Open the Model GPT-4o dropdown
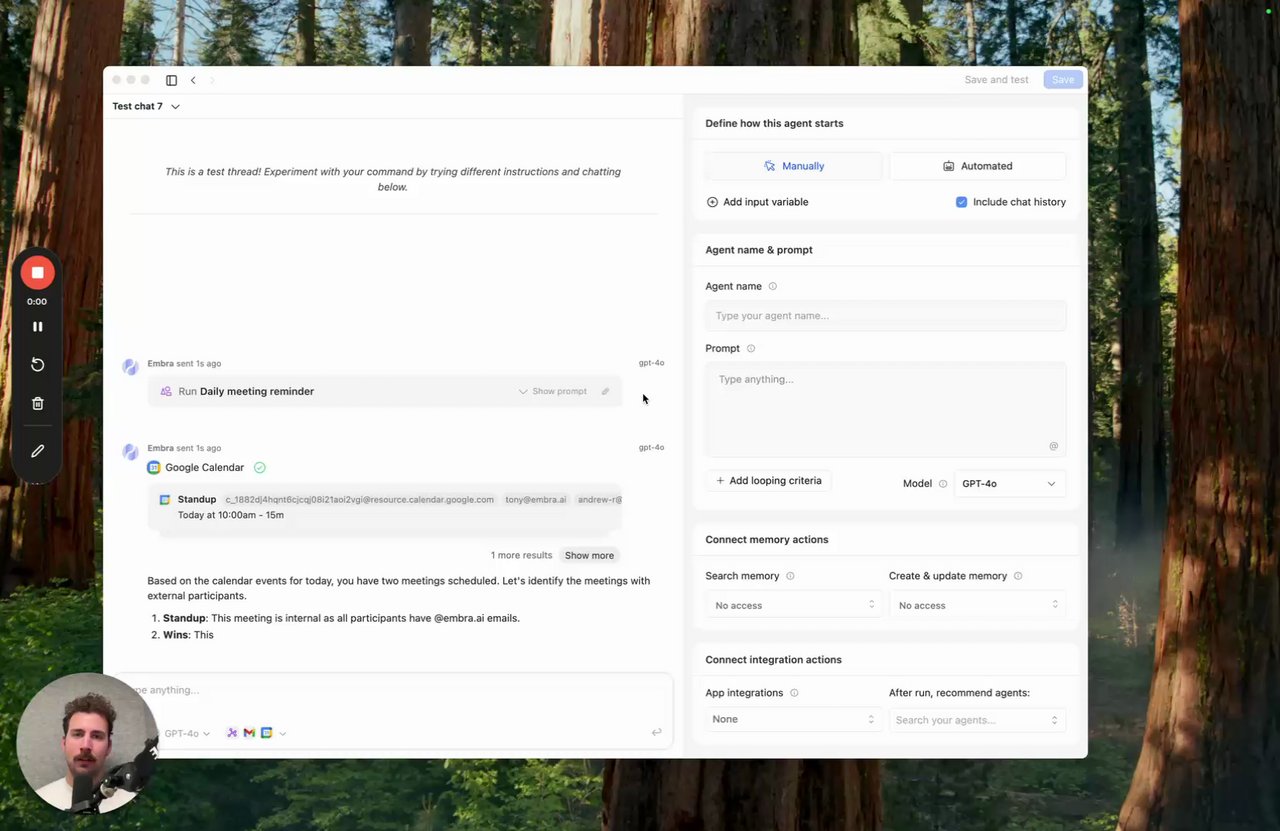Screen dimensions: 1280x831 point(1009,484)
